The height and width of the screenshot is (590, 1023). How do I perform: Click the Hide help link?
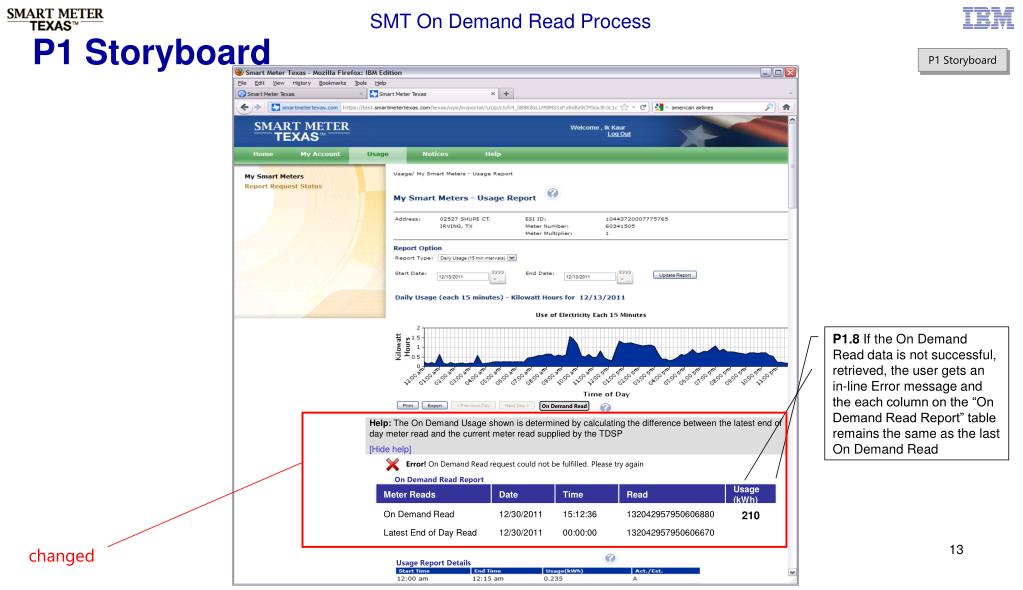(x=390, y=449)
